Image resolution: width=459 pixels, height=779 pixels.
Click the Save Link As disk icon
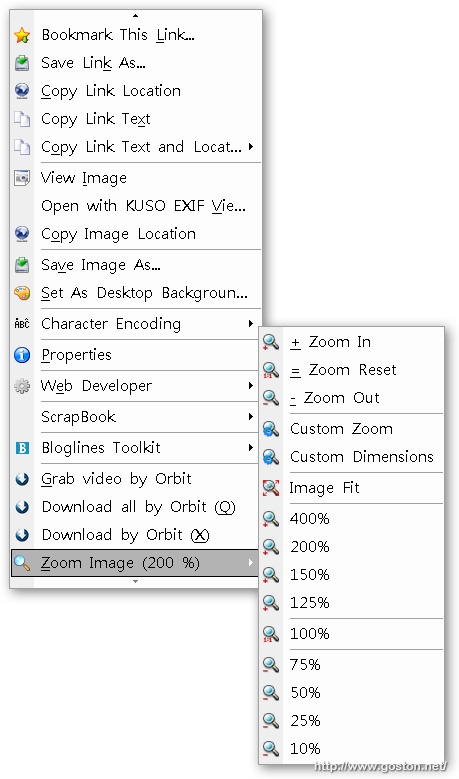[22, 63]
